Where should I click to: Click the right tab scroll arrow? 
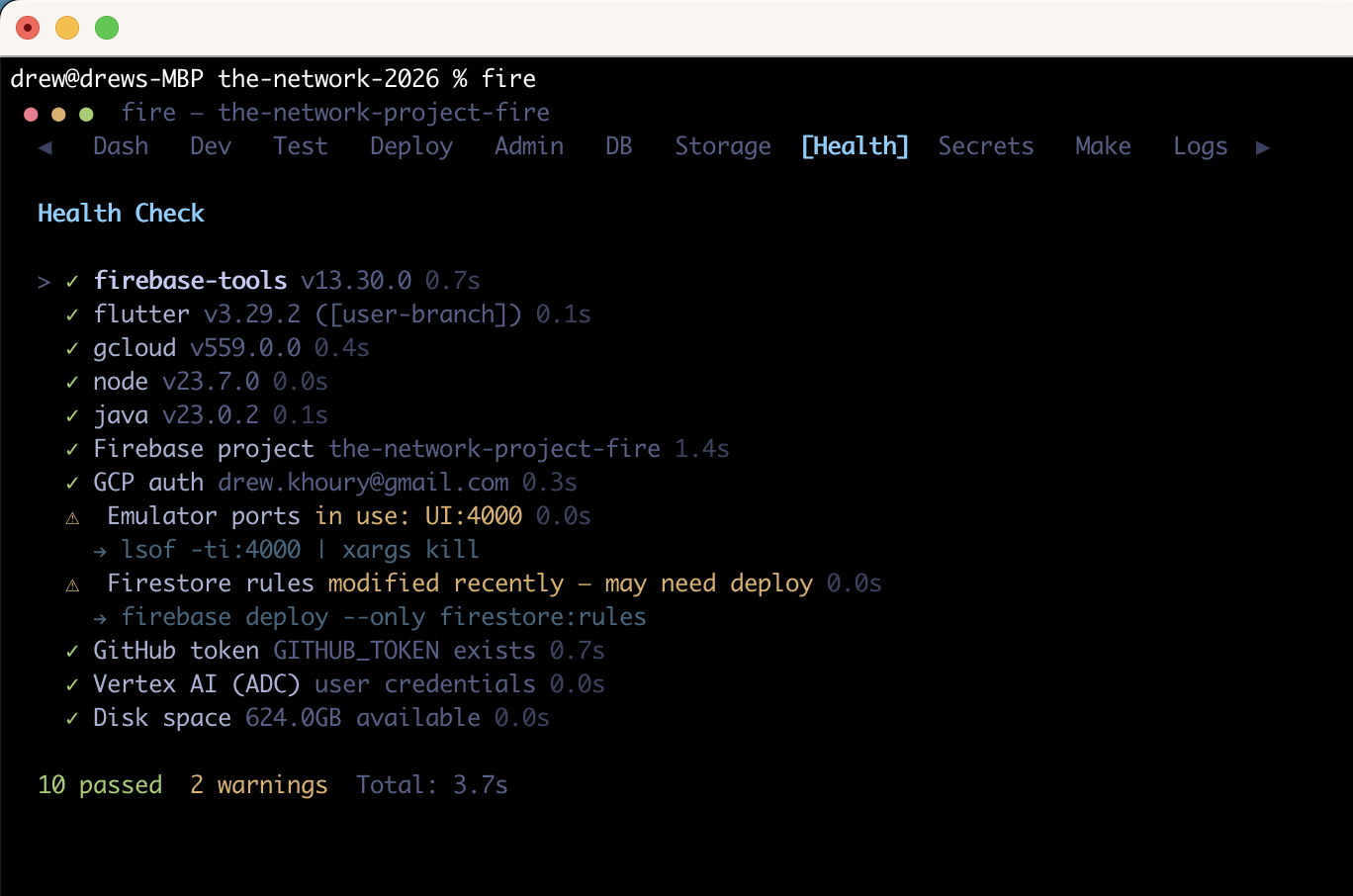click(x=1263, y=147)
